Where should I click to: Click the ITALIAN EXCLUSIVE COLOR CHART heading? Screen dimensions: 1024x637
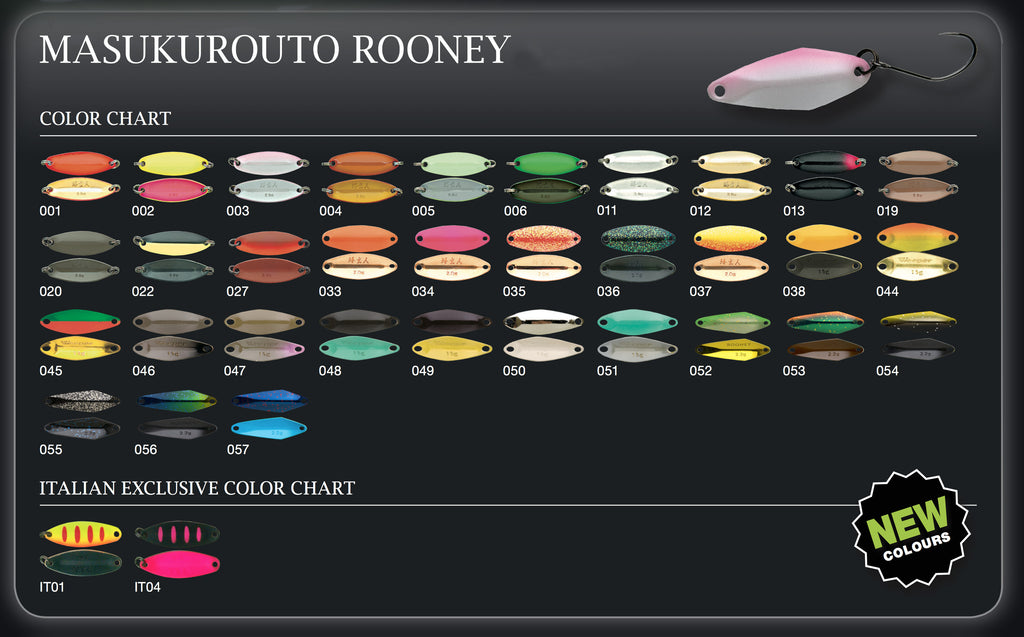[197, 489]
